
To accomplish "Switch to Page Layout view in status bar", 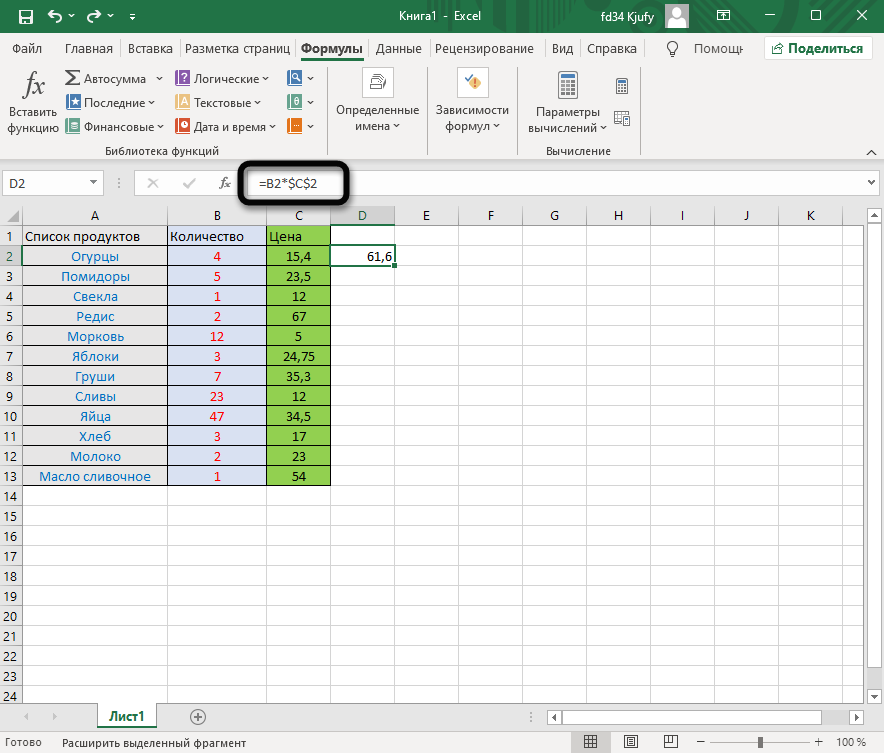I will click(630, 742).
